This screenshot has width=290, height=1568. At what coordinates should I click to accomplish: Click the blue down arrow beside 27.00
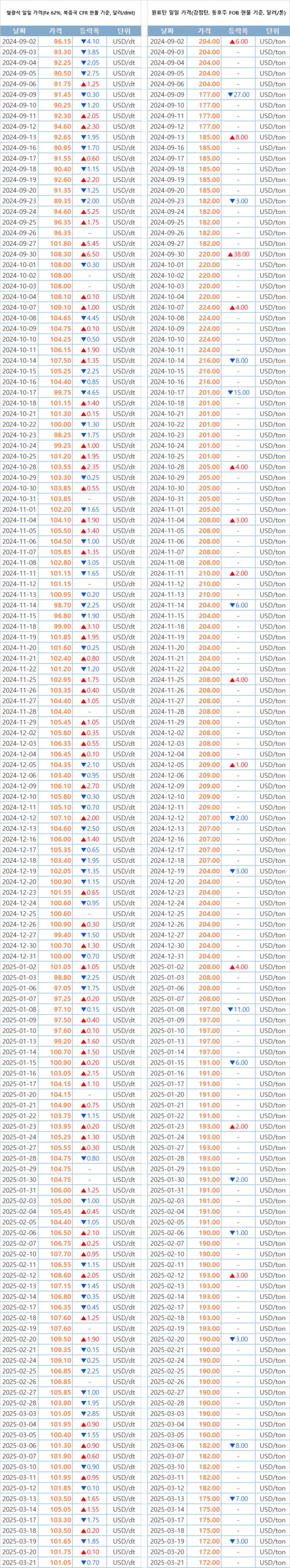230,95
